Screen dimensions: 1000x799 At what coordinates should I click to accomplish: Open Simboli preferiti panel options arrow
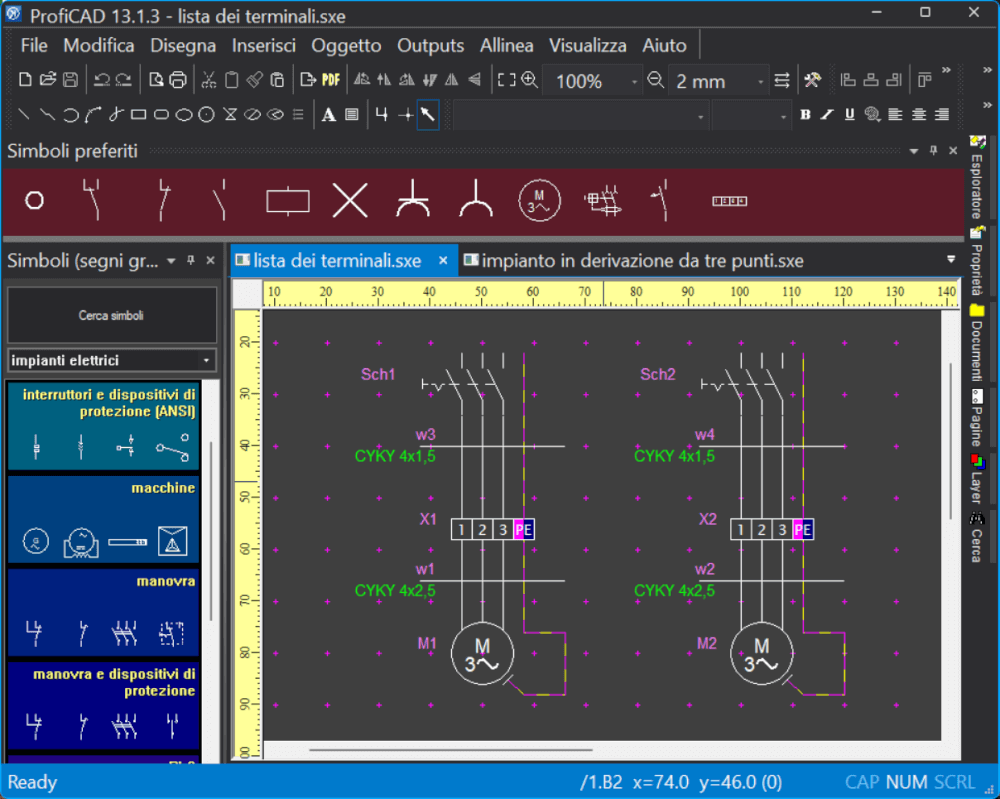pyautogui.click(x=914, y=151)
